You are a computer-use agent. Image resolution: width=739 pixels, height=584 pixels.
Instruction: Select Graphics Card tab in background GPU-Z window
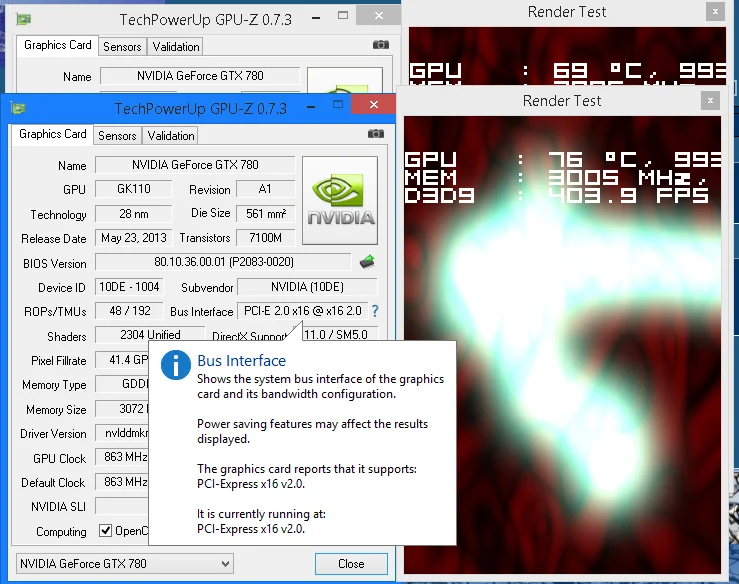[57, 45]
